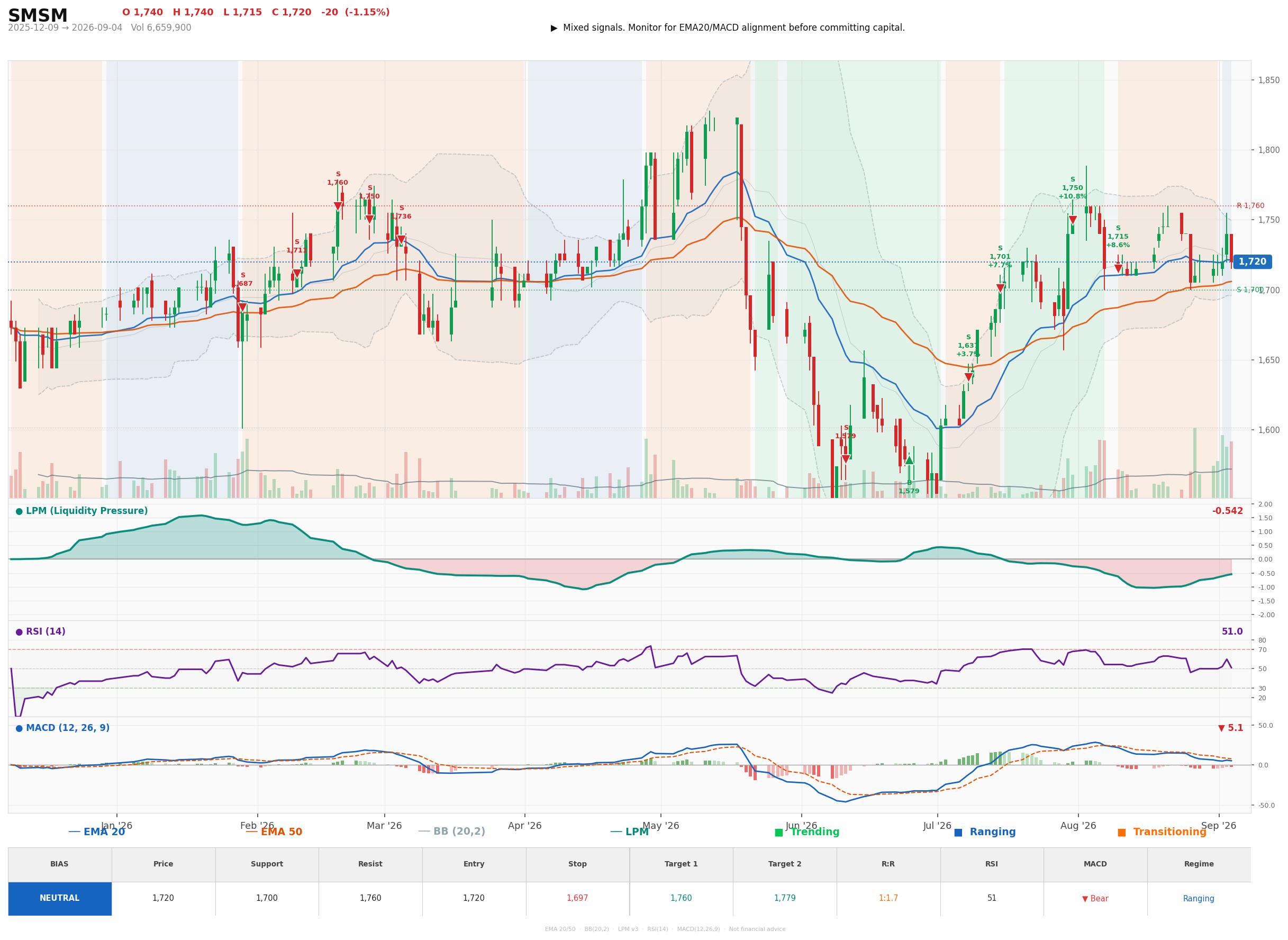Click the -20 (-1.15%) change readout
The height and width of the screenshot is (940, 1288).
coord(356,13)
